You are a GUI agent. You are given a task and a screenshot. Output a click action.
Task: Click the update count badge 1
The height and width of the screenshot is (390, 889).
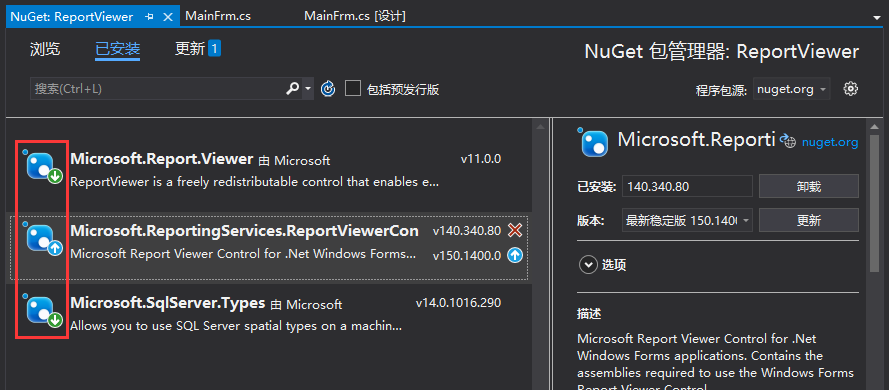[x=214, y=49]
